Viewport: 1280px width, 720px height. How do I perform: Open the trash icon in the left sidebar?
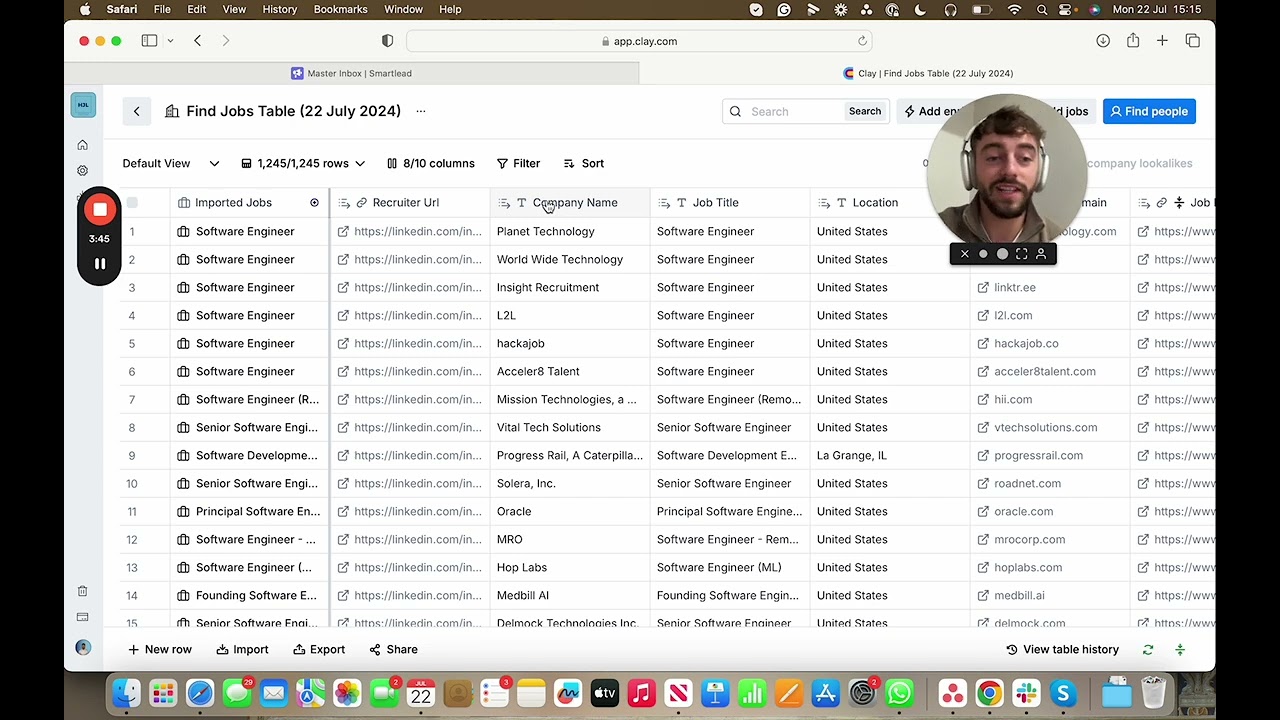pyautogui.click(x=83, y=591)
